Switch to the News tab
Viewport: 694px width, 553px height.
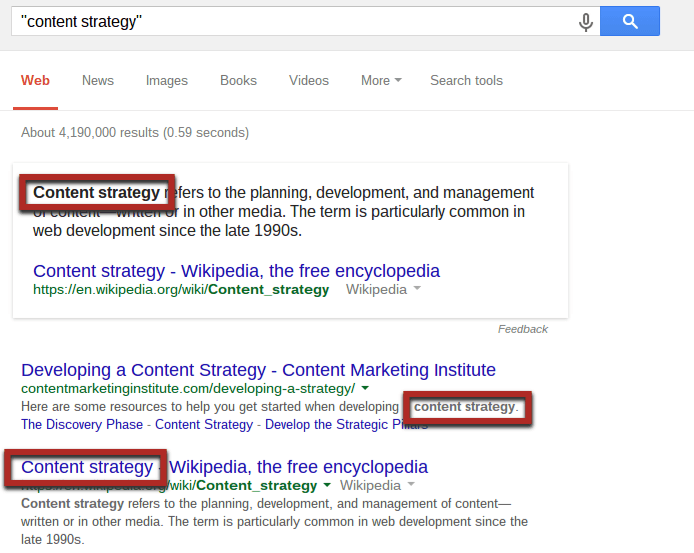[x=98, y=81]
